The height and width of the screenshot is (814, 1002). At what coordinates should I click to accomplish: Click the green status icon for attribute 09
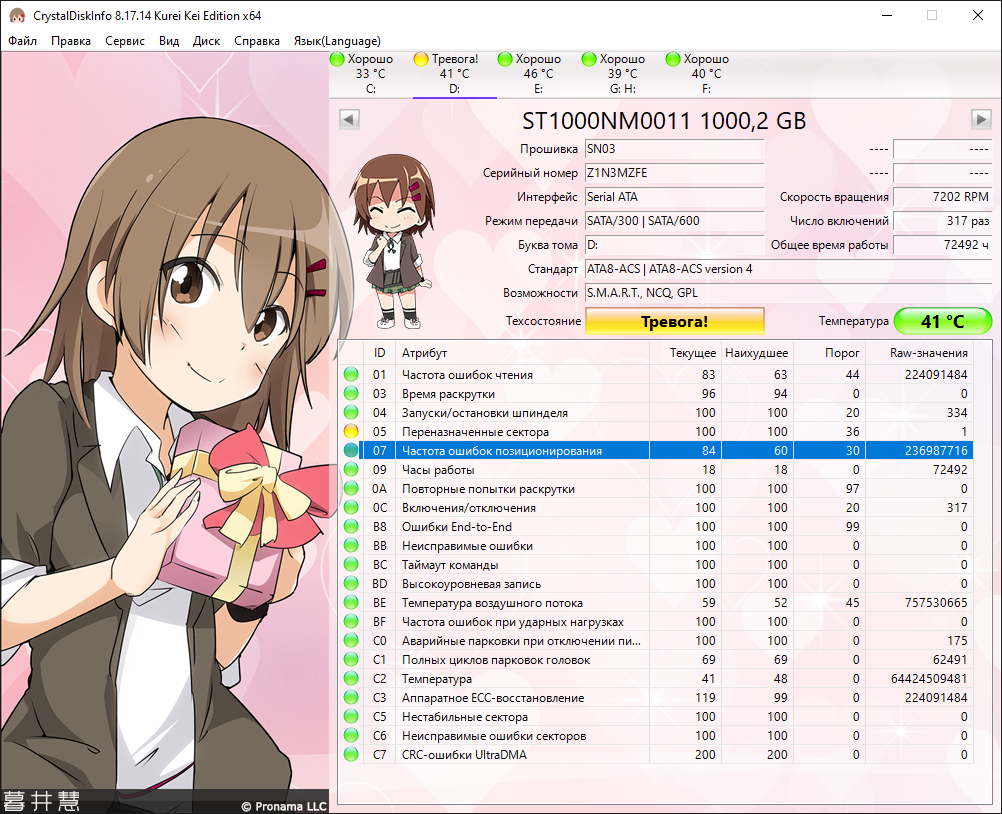tap(351, 470)
